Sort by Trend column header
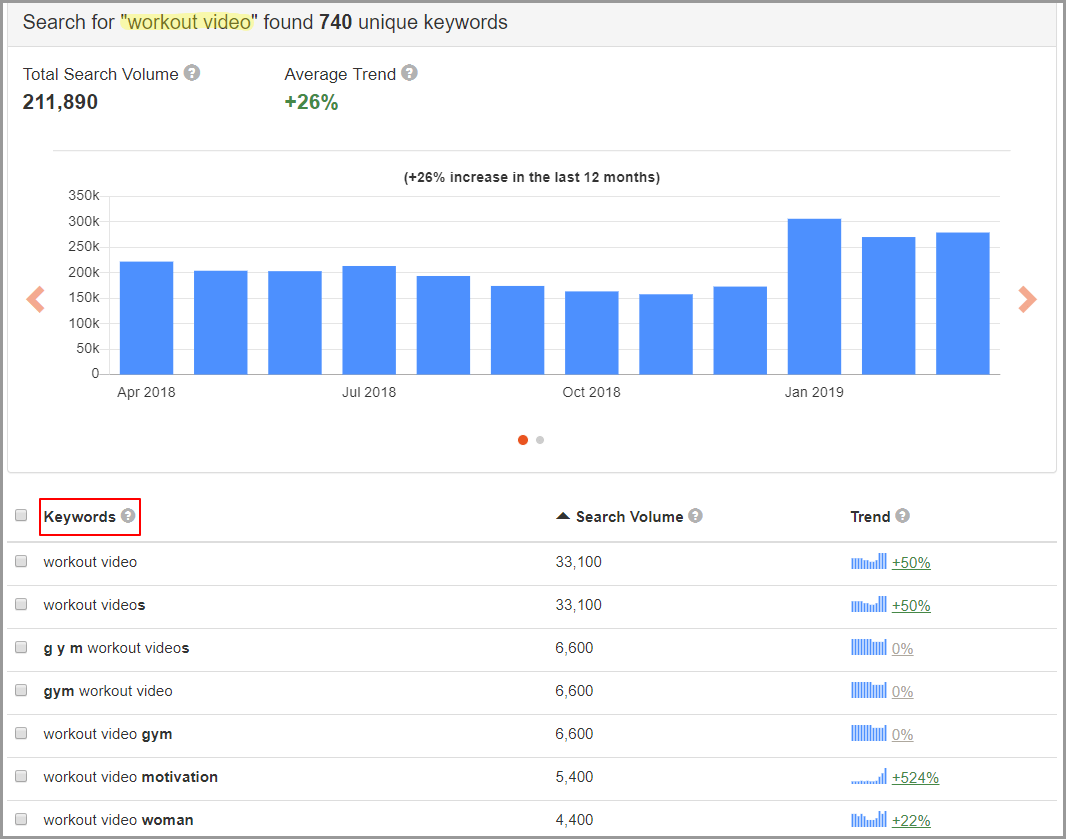This screenshot has width=1066, height=839. tap(870, 517)
